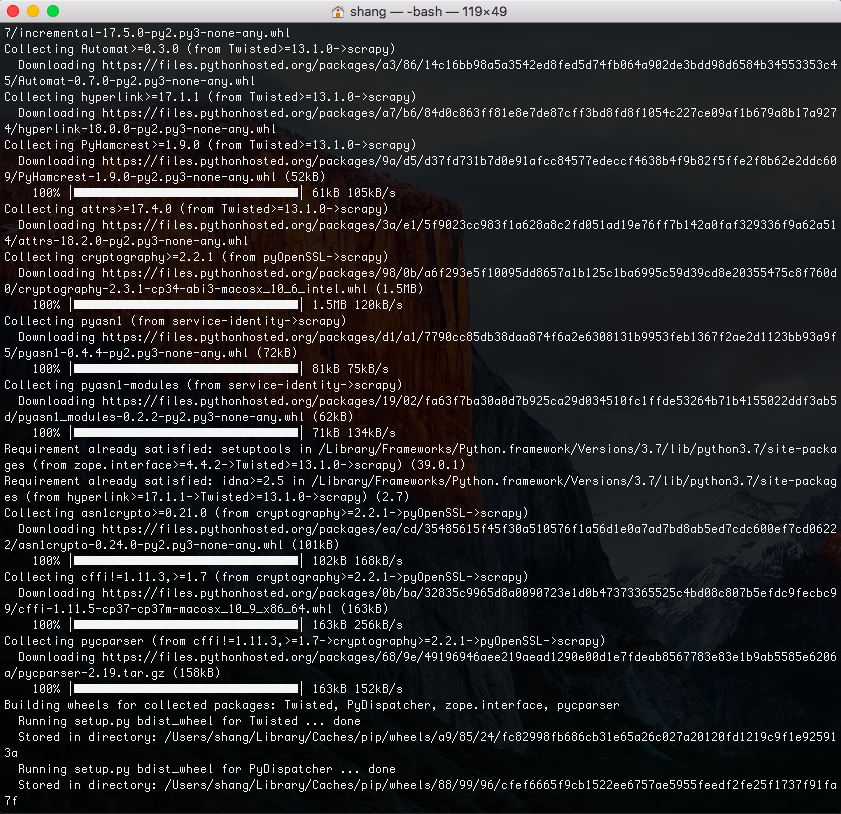Click the line 'Collecting pyasn1 (from service-identity'
Screen dimensions: 841x814
pyautogui.click(x=175, y=321)
